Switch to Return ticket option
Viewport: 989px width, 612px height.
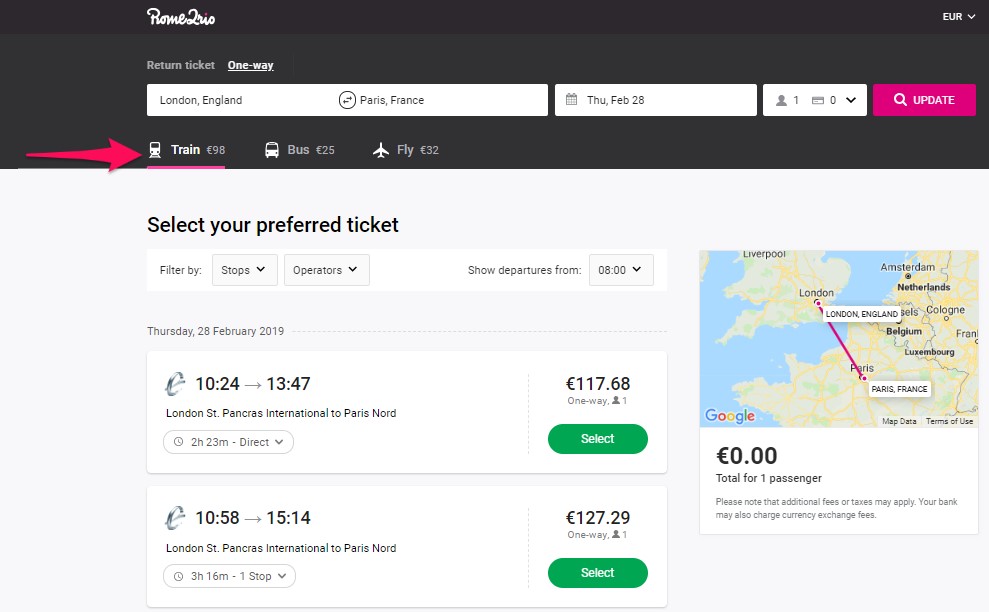[x=180, y=65]
